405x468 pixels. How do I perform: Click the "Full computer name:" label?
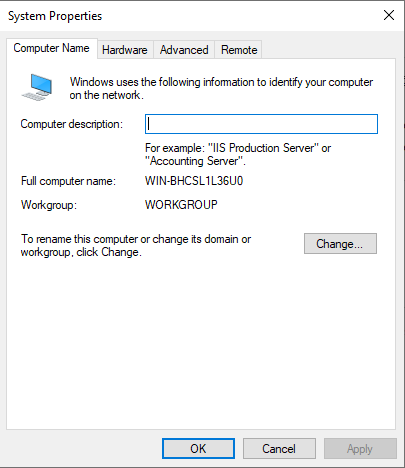point(68,181)
